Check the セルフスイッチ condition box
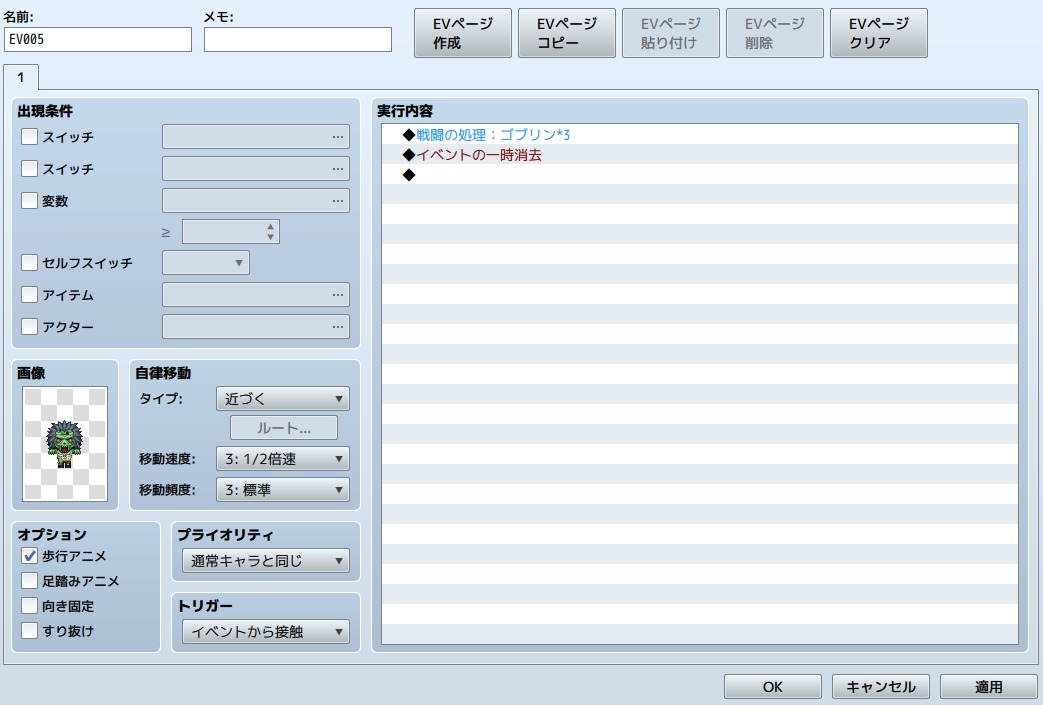Viewport: 1043px width, 705px height. click(x=30, y=263)
